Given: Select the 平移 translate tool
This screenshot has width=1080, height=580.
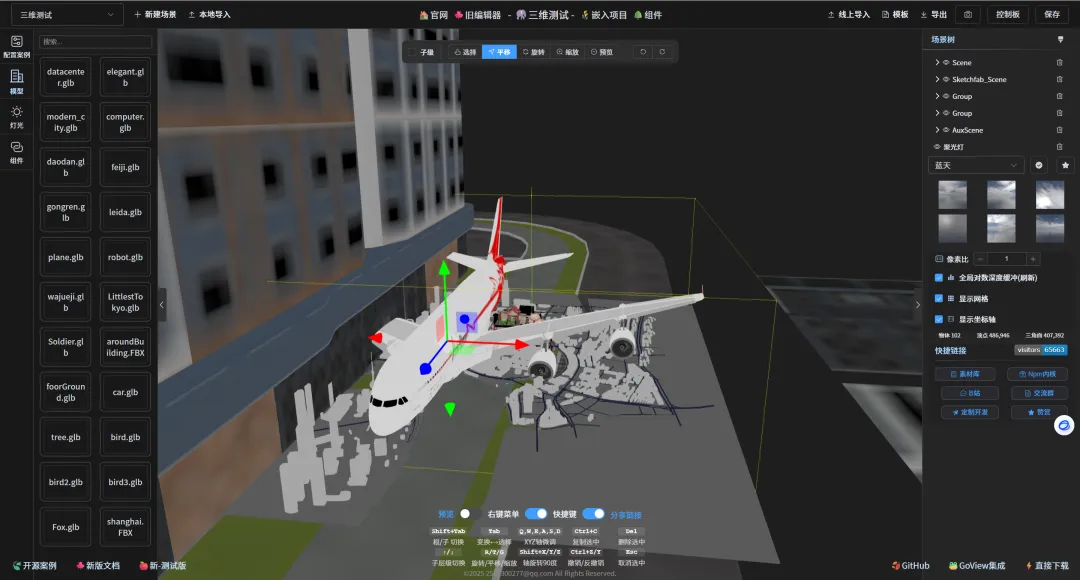Looking at the screenshot, I should [x=499, y=52].
